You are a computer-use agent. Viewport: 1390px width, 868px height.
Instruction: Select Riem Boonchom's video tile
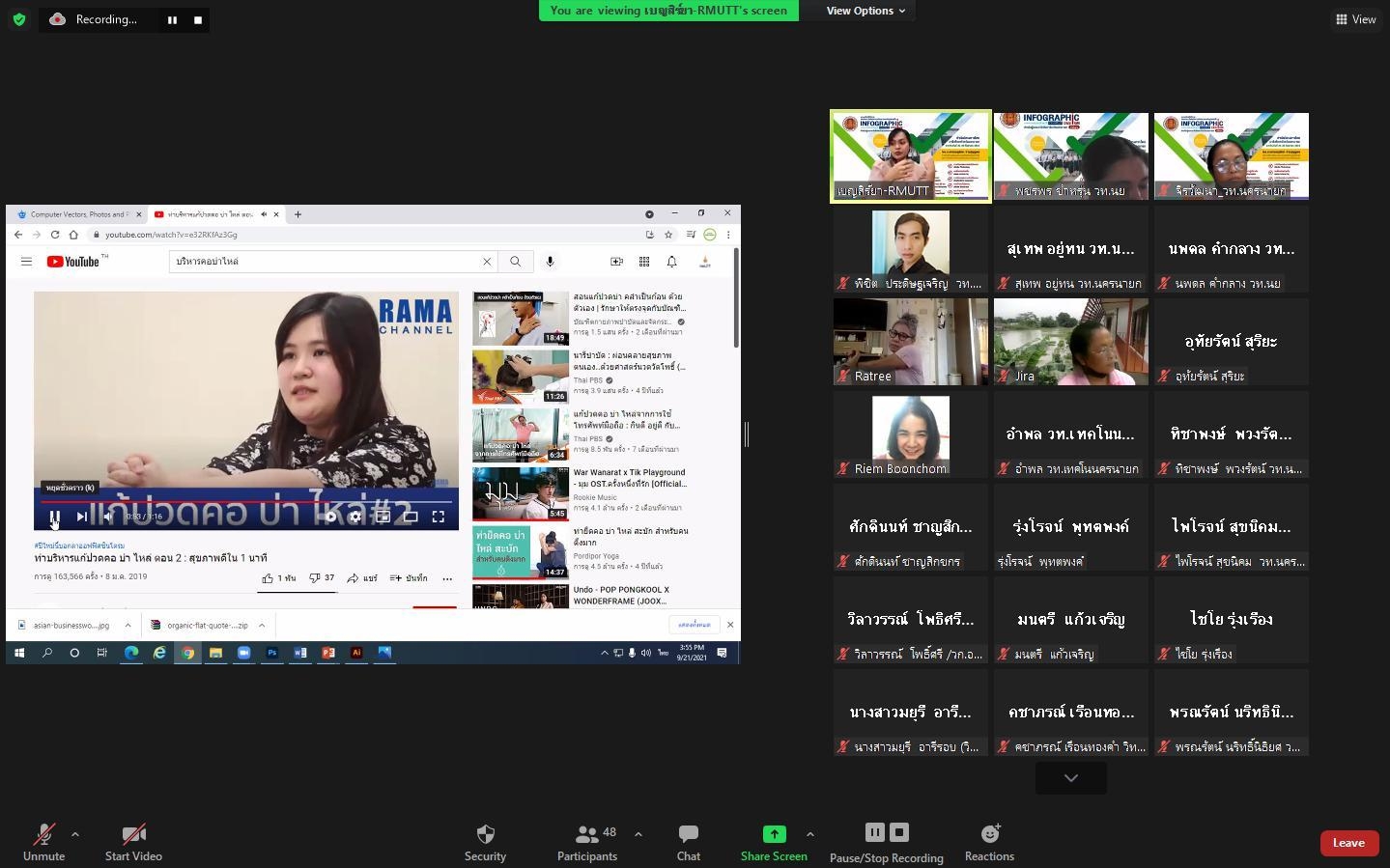click(911, 434)
